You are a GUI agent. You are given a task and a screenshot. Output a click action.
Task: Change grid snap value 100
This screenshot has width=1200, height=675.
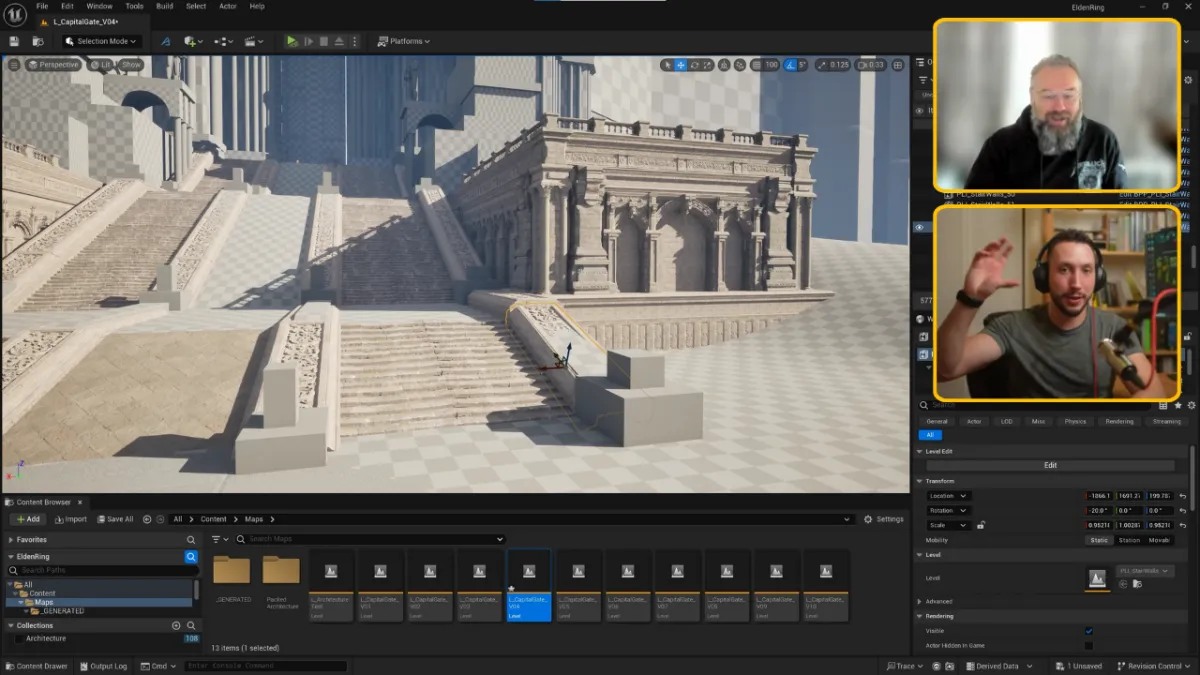pyautogui.click(x=771, y=65)
